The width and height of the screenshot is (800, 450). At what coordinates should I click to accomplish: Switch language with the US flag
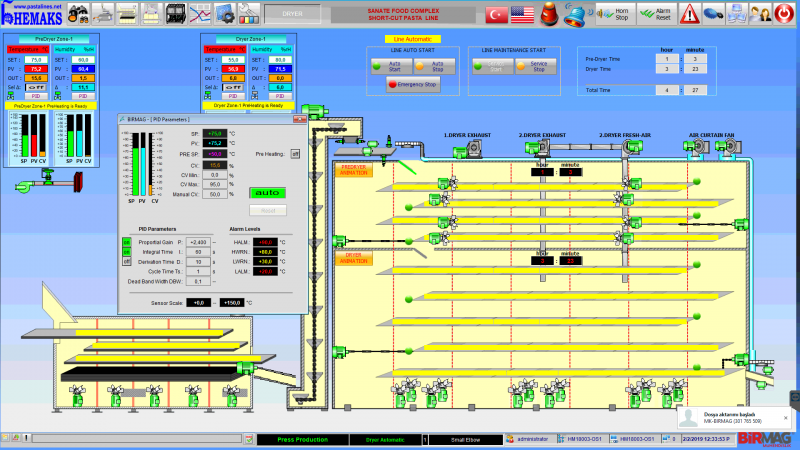(x=522, y=14)
